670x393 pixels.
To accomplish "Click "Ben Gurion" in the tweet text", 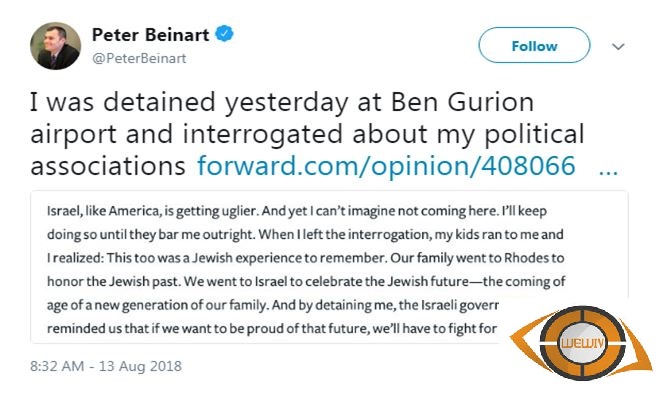I will tap(462, 103).
